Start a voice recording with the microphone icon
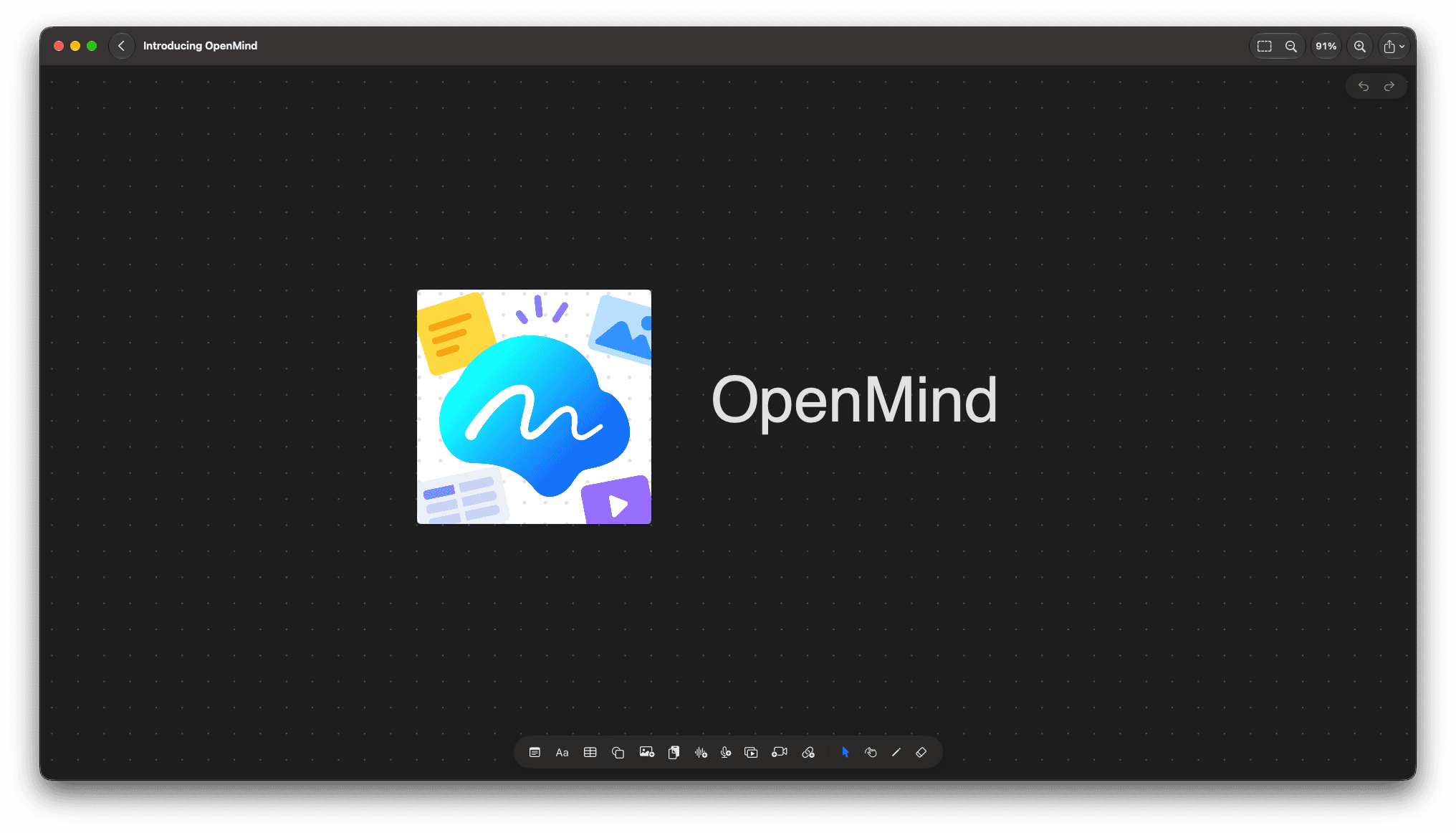1456x833 pixels. click(x=726, y=752)
